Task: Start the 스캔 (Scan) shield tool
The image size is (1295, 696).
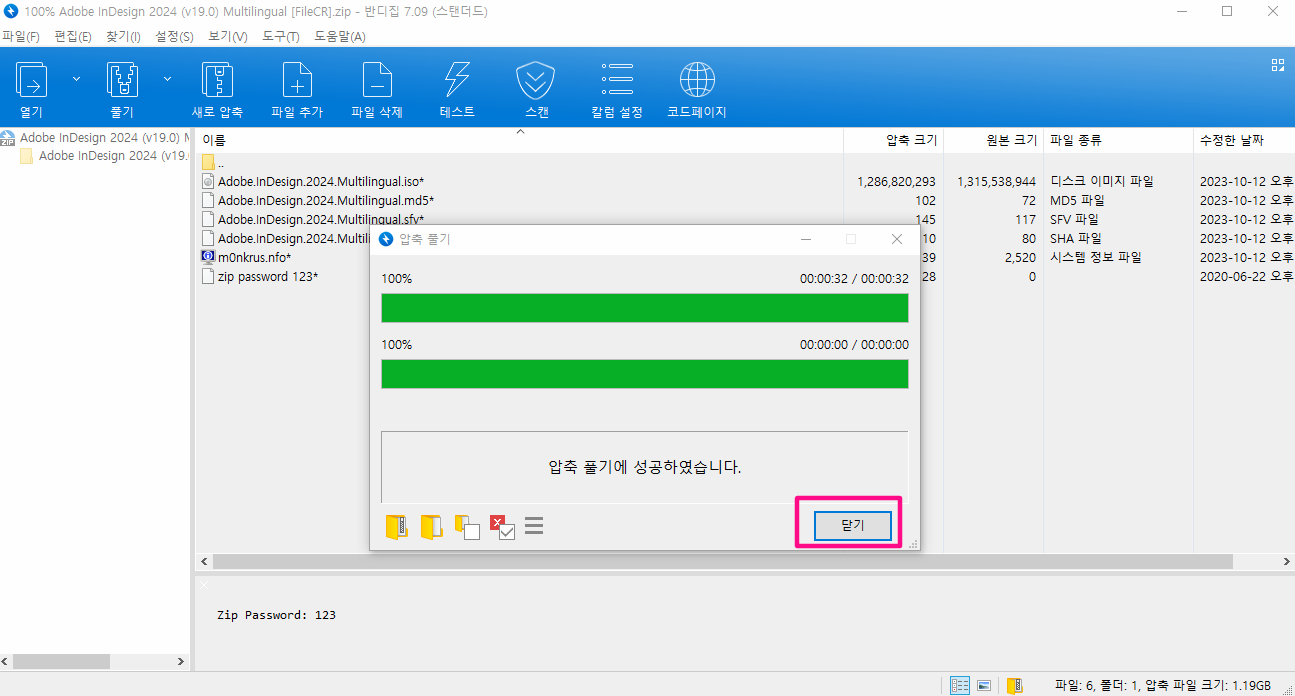Action: click(535, 79)
